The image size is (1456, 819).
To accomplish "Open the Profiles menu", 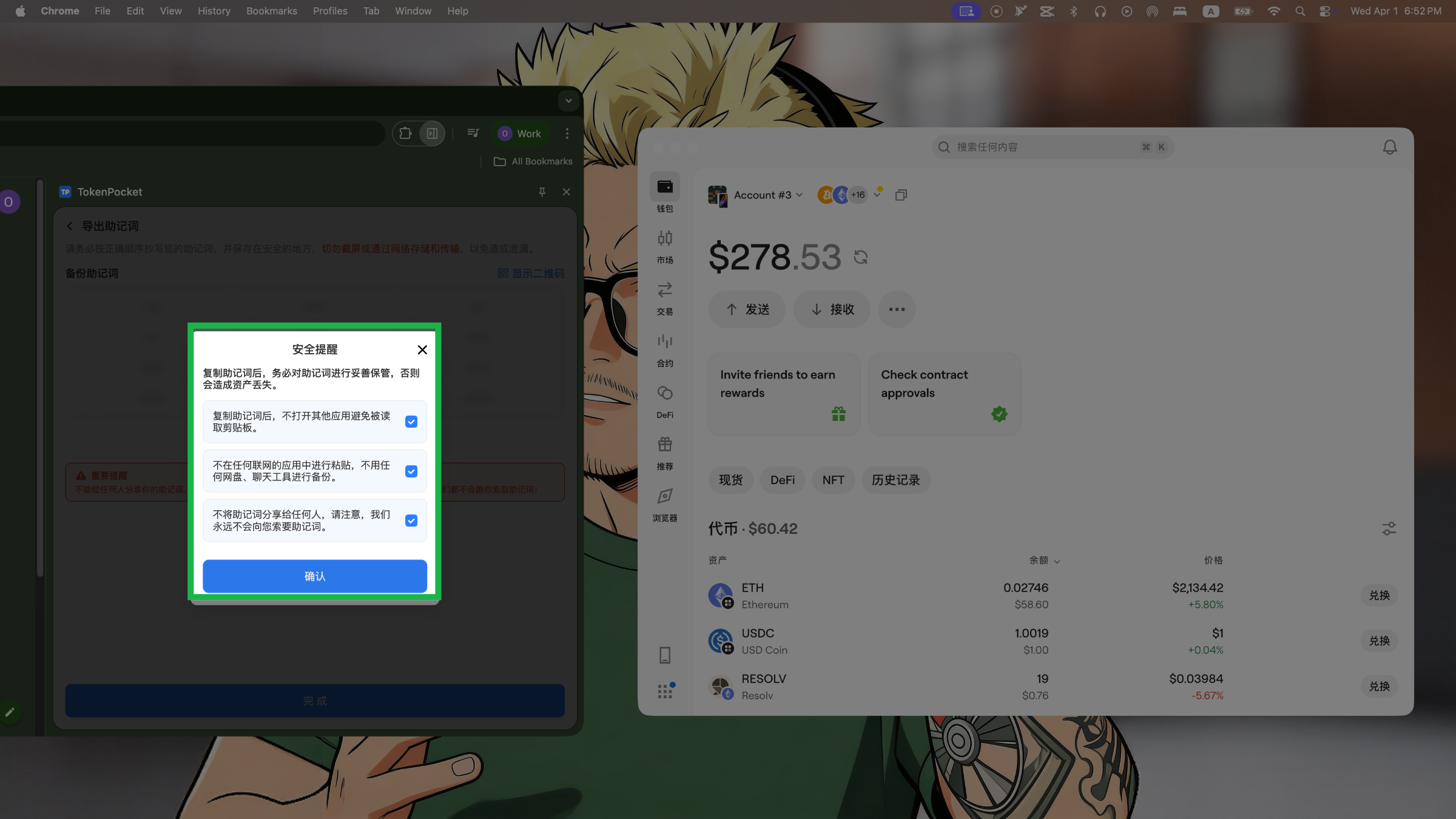I will click(330, 11).
